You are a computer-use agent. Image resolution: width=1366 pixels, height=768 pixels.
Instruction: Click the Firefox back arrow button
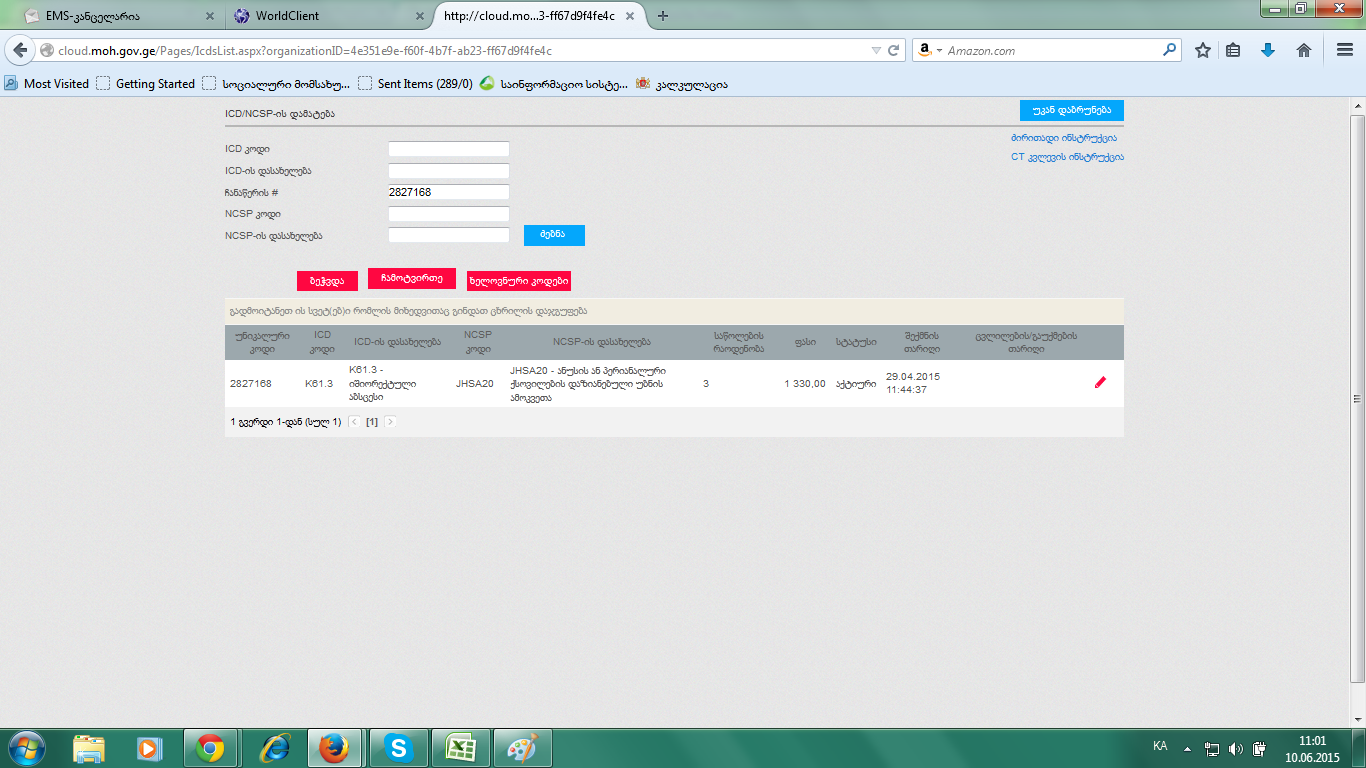coord(20,50)
